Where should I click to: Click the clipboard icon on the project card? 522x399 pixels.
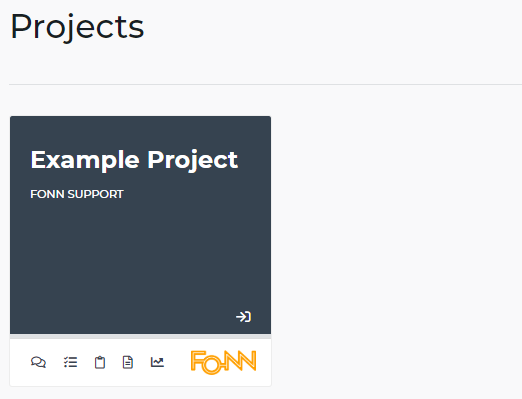coord(100,362)
